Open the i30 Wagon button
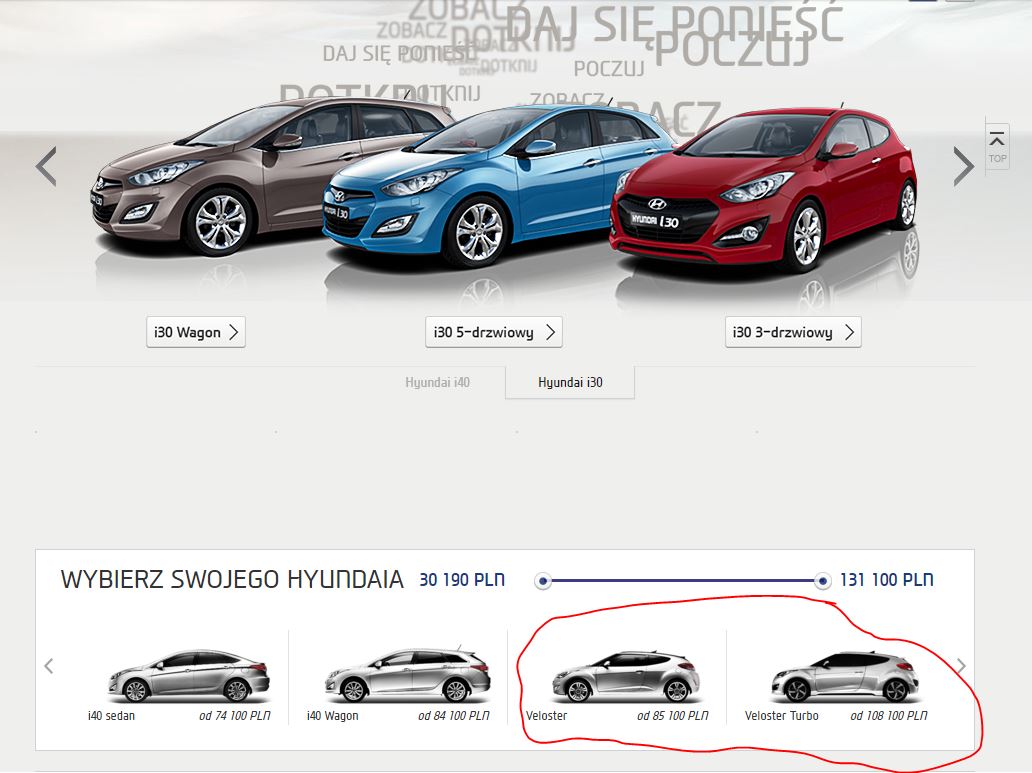Image resolution: width=1032 pixels, height=773 pixels. tap(195, 333)
